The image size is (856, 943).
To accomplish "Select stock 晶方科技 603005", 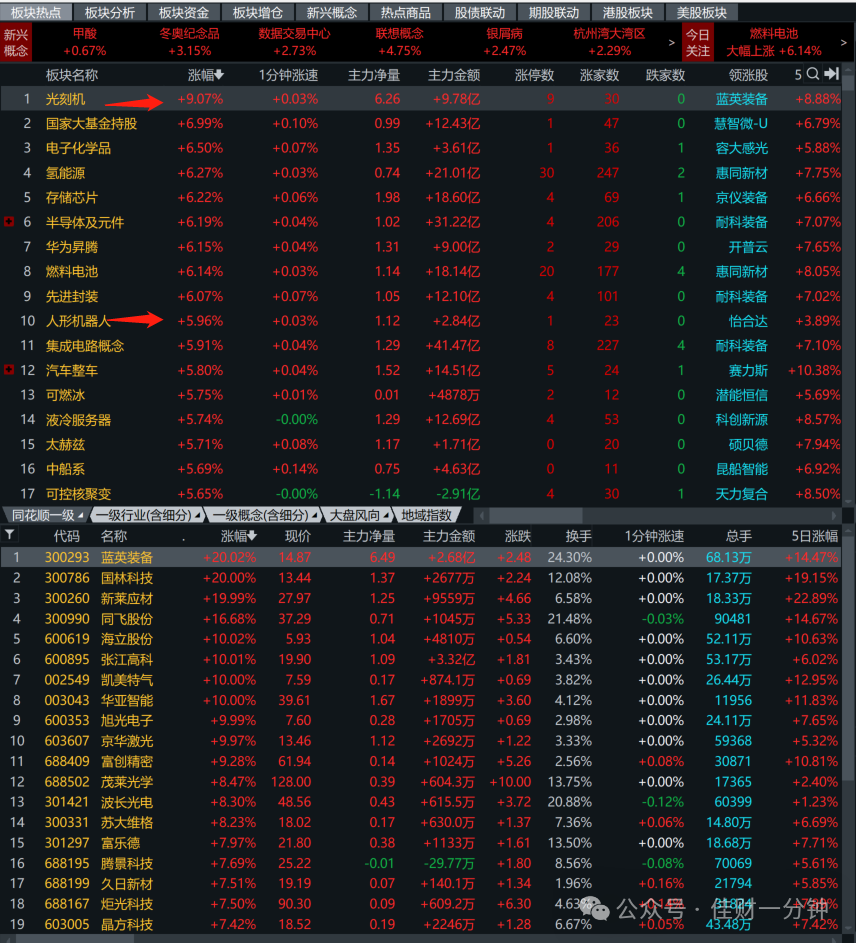I will click(x=421, y=924).
